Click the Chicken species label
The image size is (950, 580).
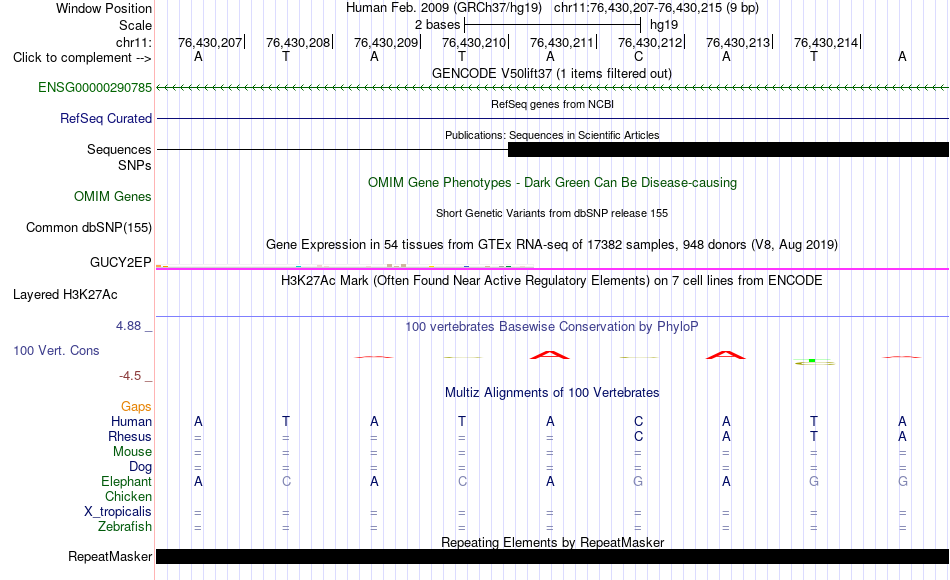pyautogui.click(x=128, y=496)
